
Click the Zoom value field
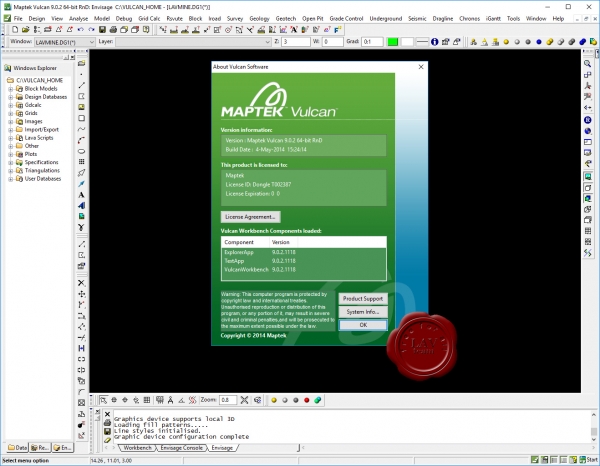click(x=228, y=400)
